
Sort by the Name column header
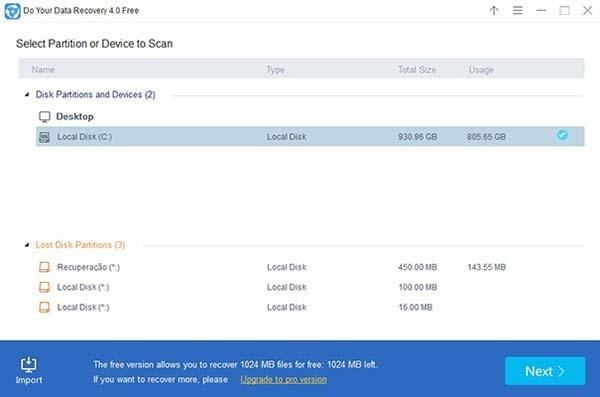43,70
